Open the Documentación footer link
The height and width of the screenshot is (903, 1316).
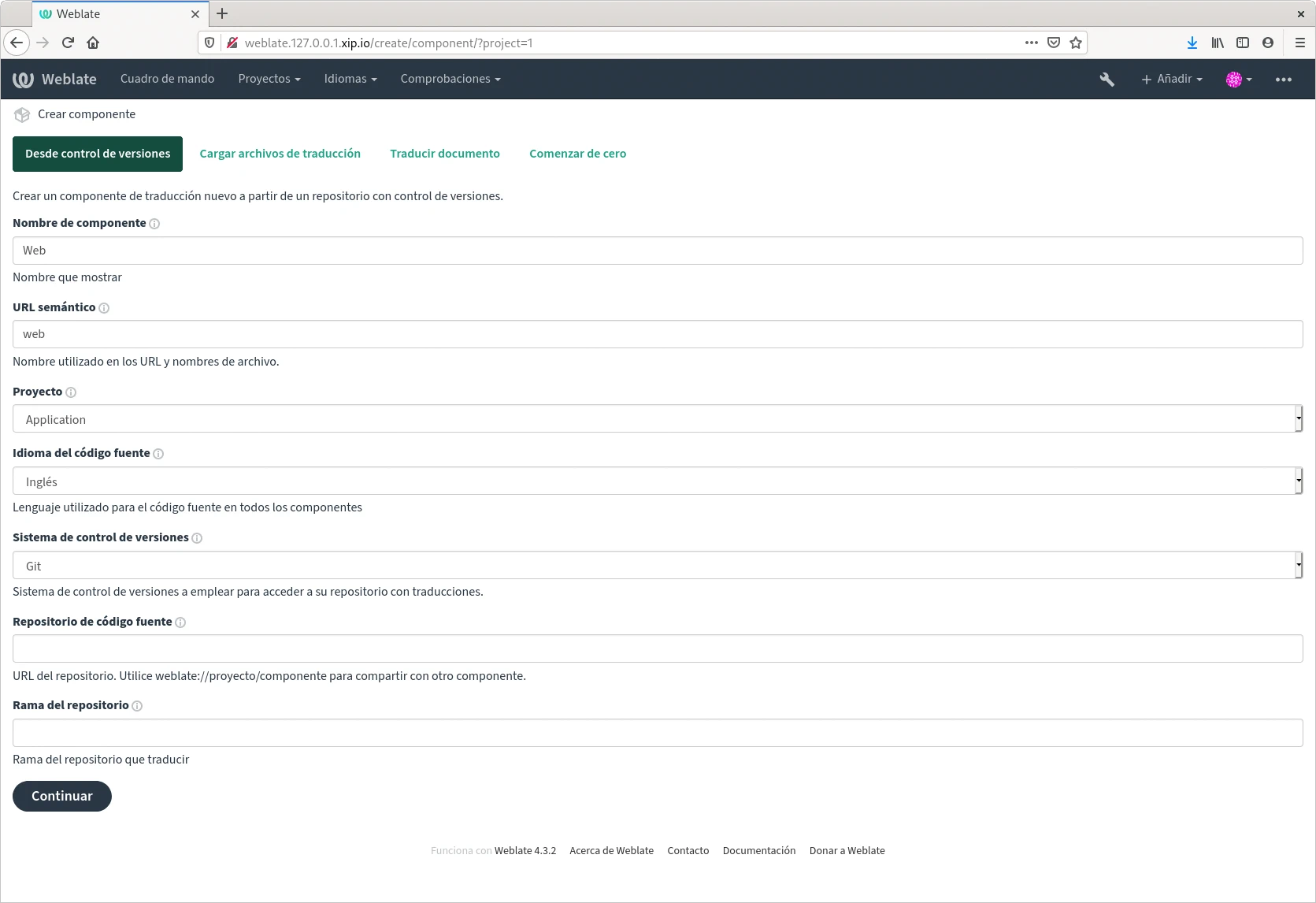pos(758,851)
